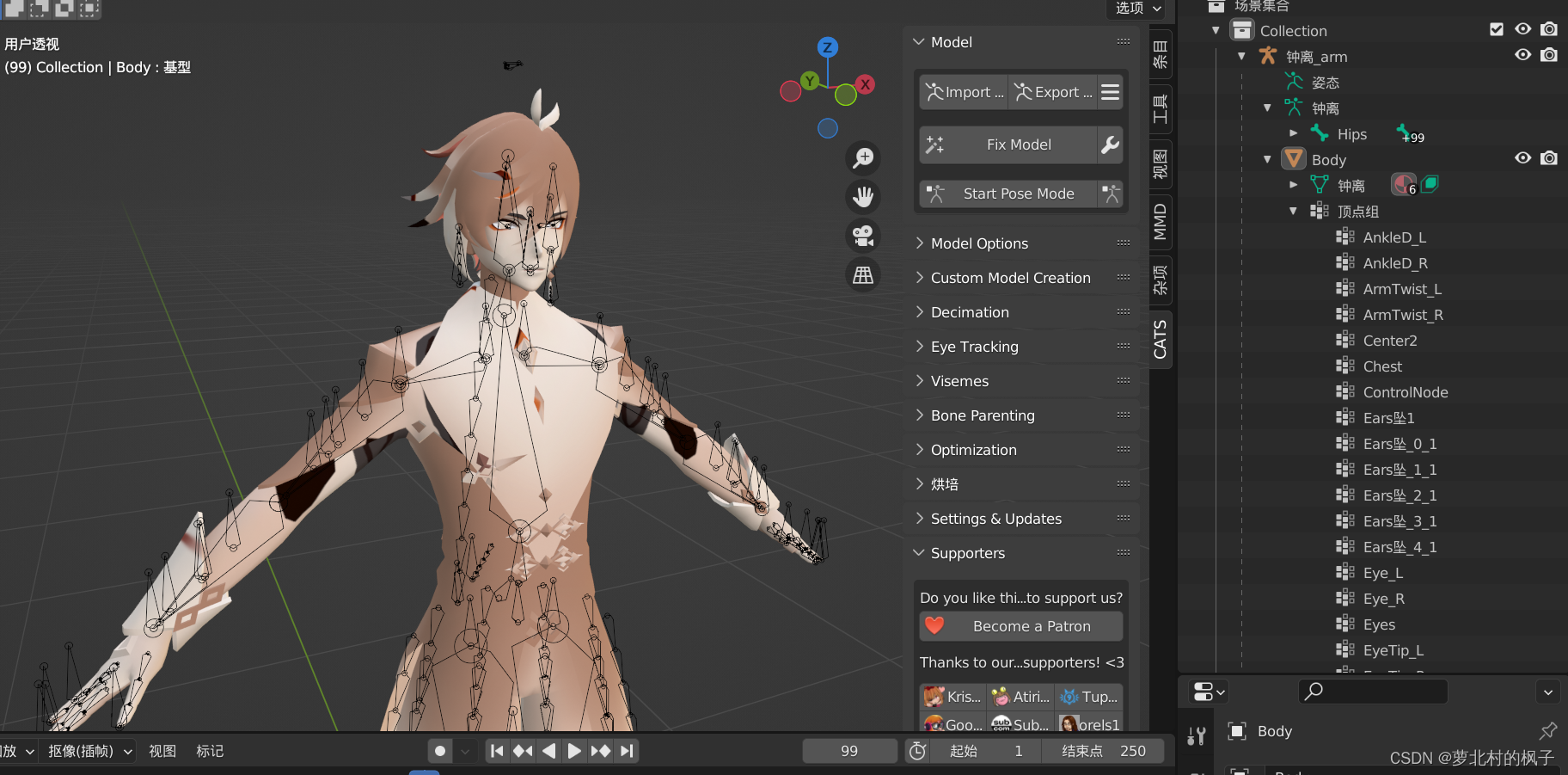
Task: Click the Hips bone icon
Action: pyautogui.click(x=1320, y=133)
